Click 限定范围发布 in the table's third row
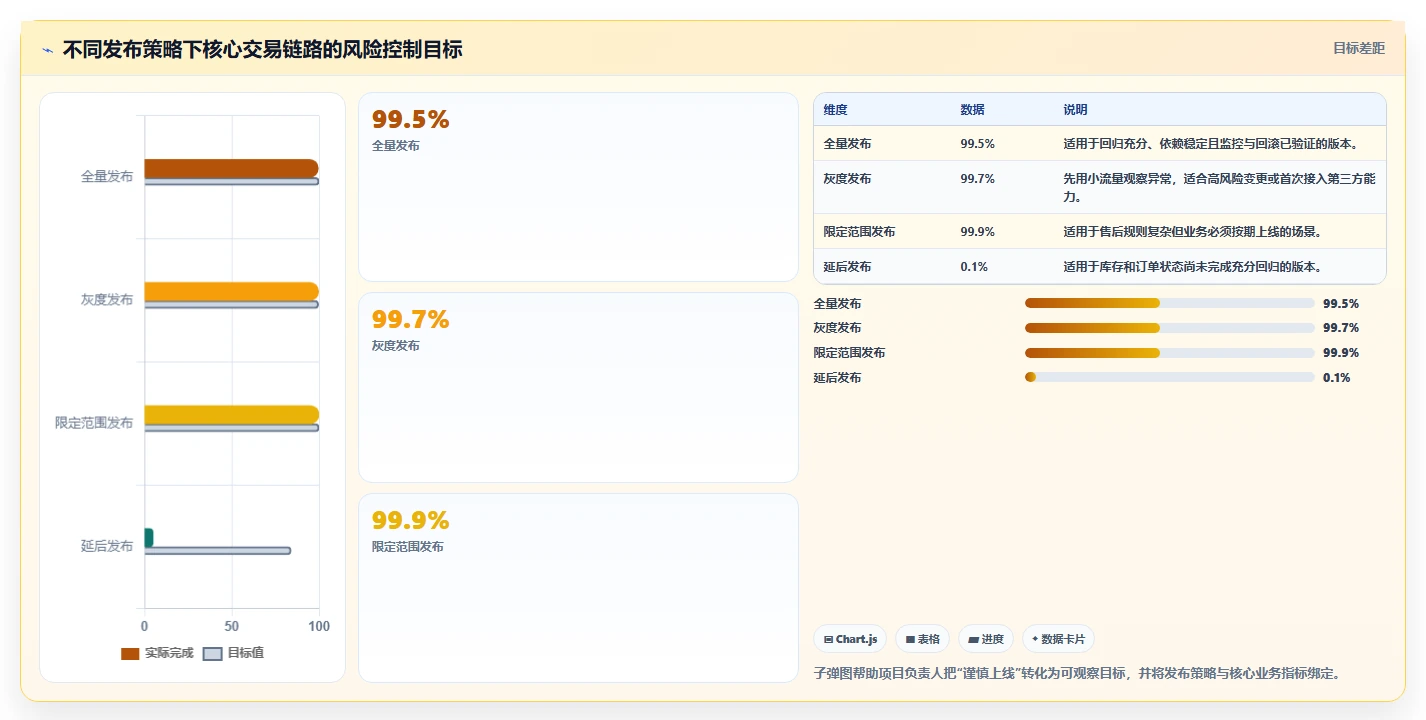Screen dimensions: 1426x720 tap(860, 232)
